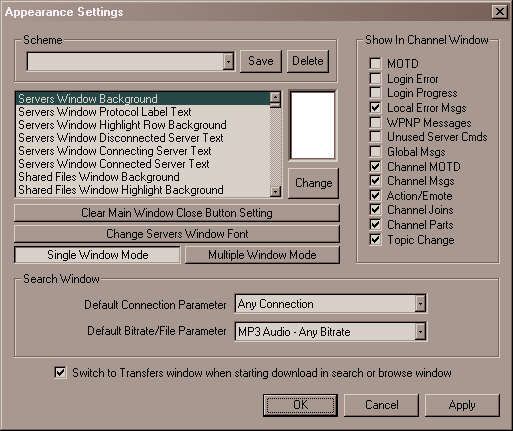Uncheck Switch to Transfers window option
Viewport: 513px width, 431px height.
60,372
